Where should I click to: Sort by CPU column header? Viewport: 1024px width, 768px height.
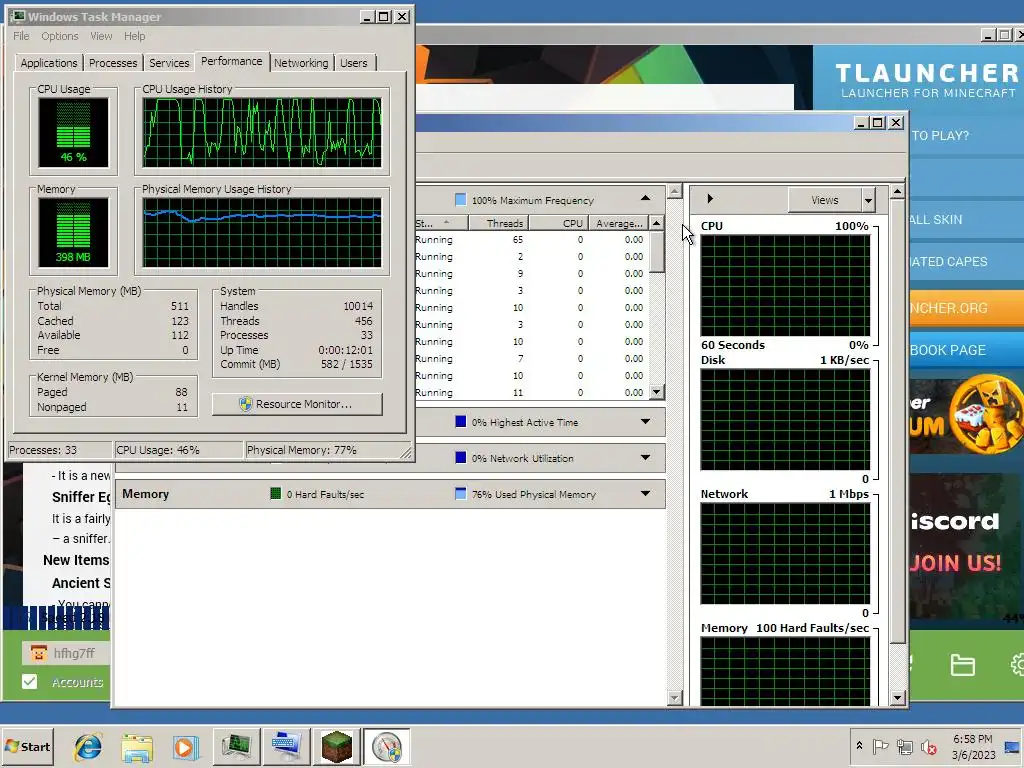coord(558,223)
